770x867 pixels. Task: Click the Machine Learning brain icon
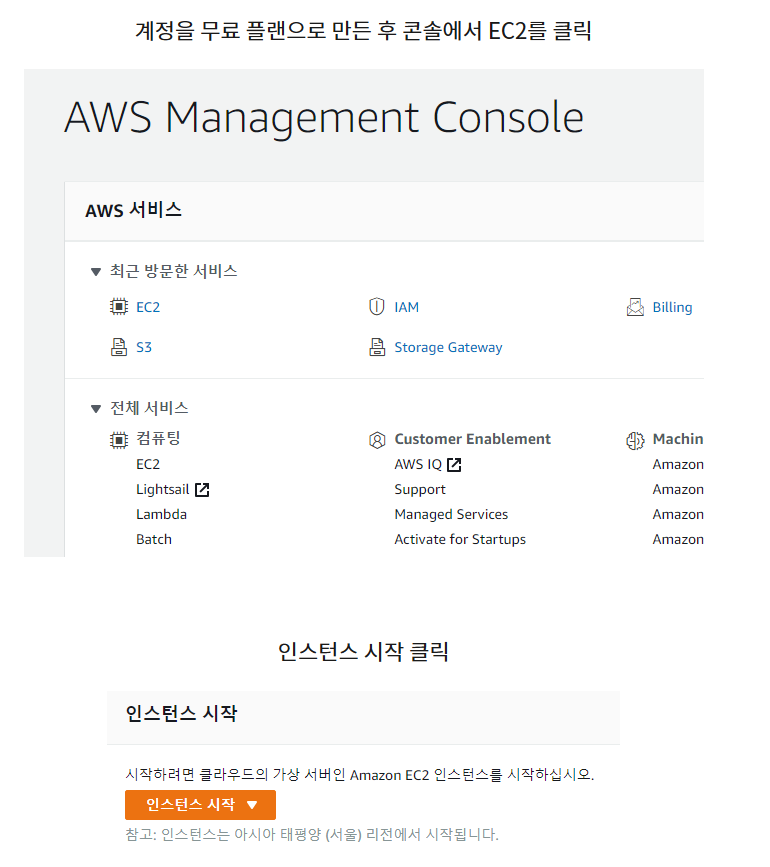pyautogui.click(x=635, y=438)
